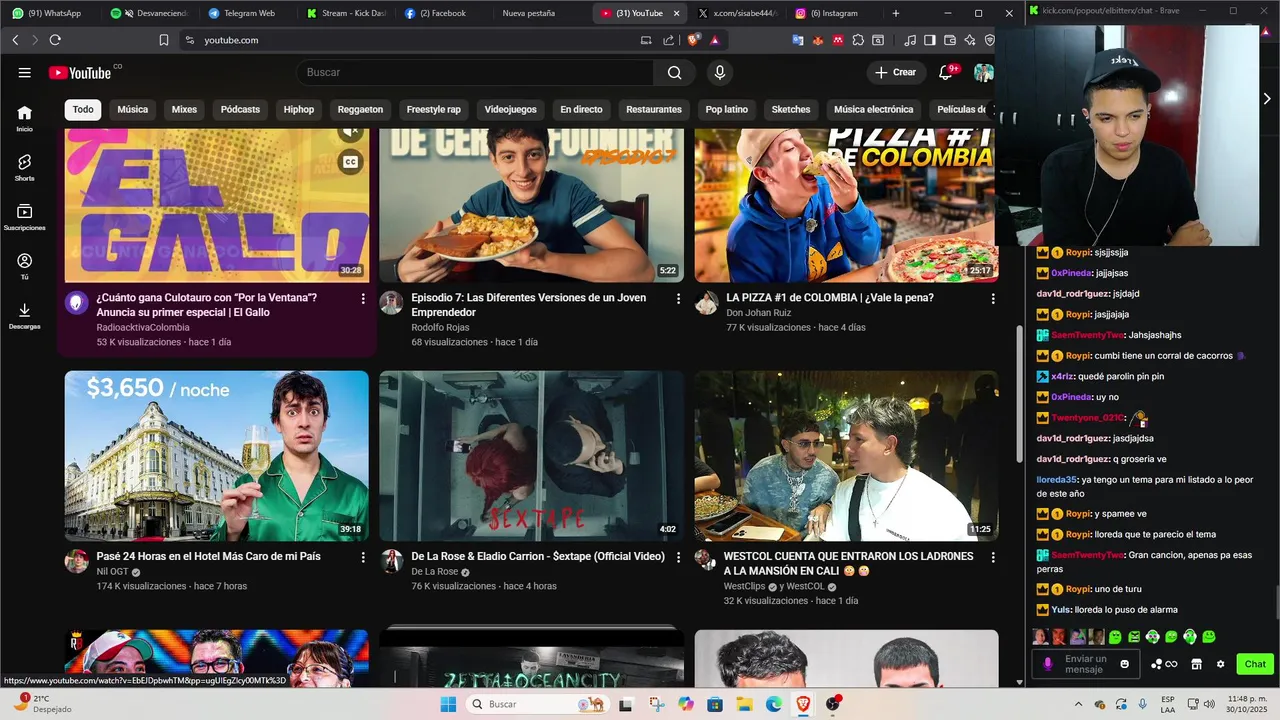
Task: Toggle closed captions on El Gallo thumbnail
Action: point(350,162)
